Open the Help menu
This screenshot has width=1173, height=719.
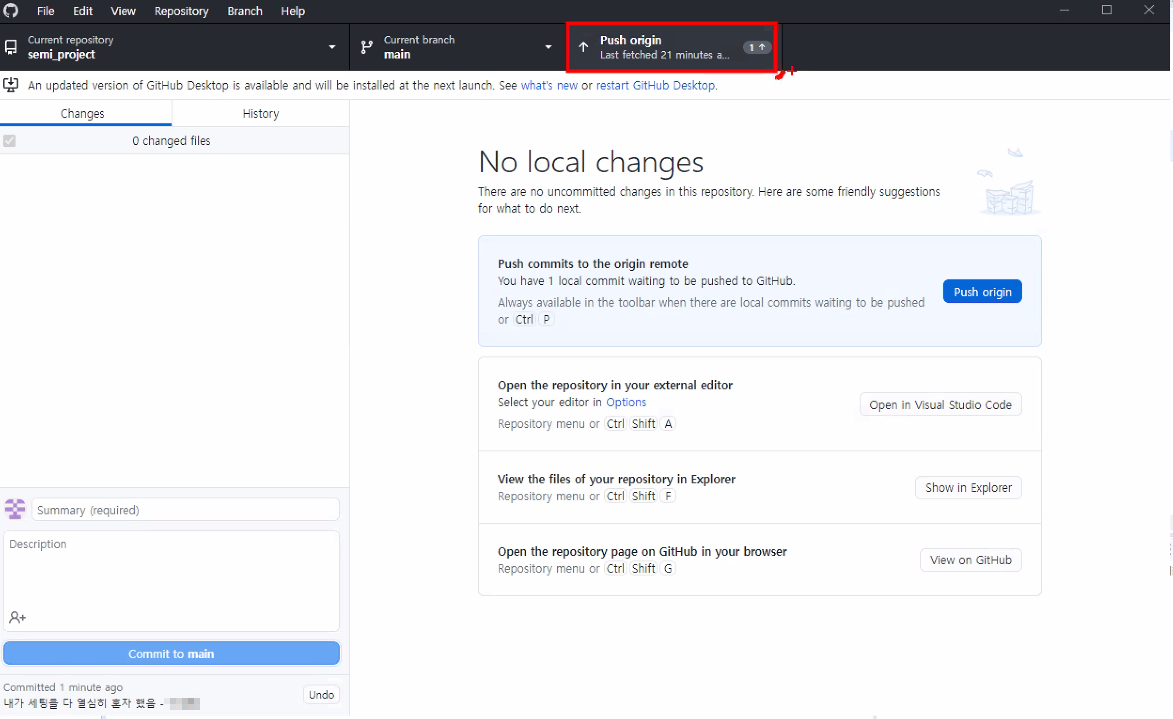[x=293, y=11]
